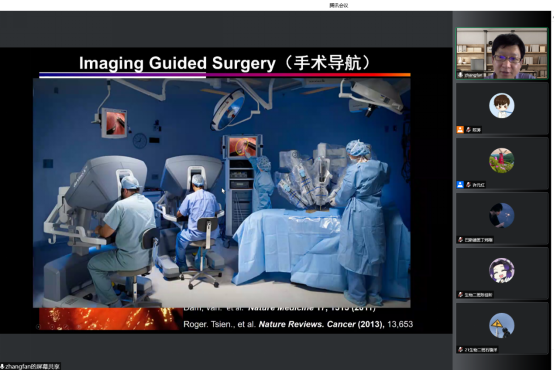Click the Roger Tsien Nature Reviews citation
The image size is (554, 371).
(298, 324)
